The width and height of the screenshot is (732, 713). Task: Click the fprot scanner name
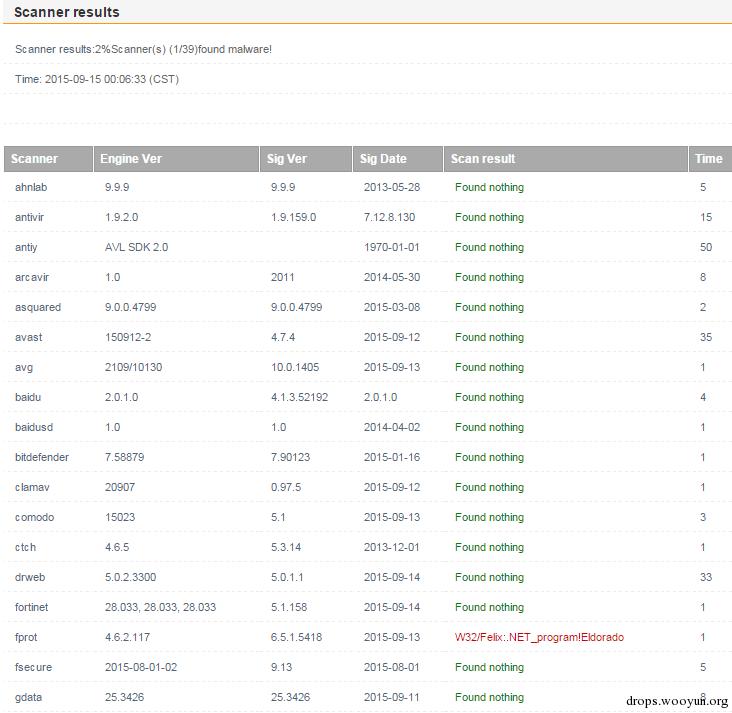pos(27,637)
